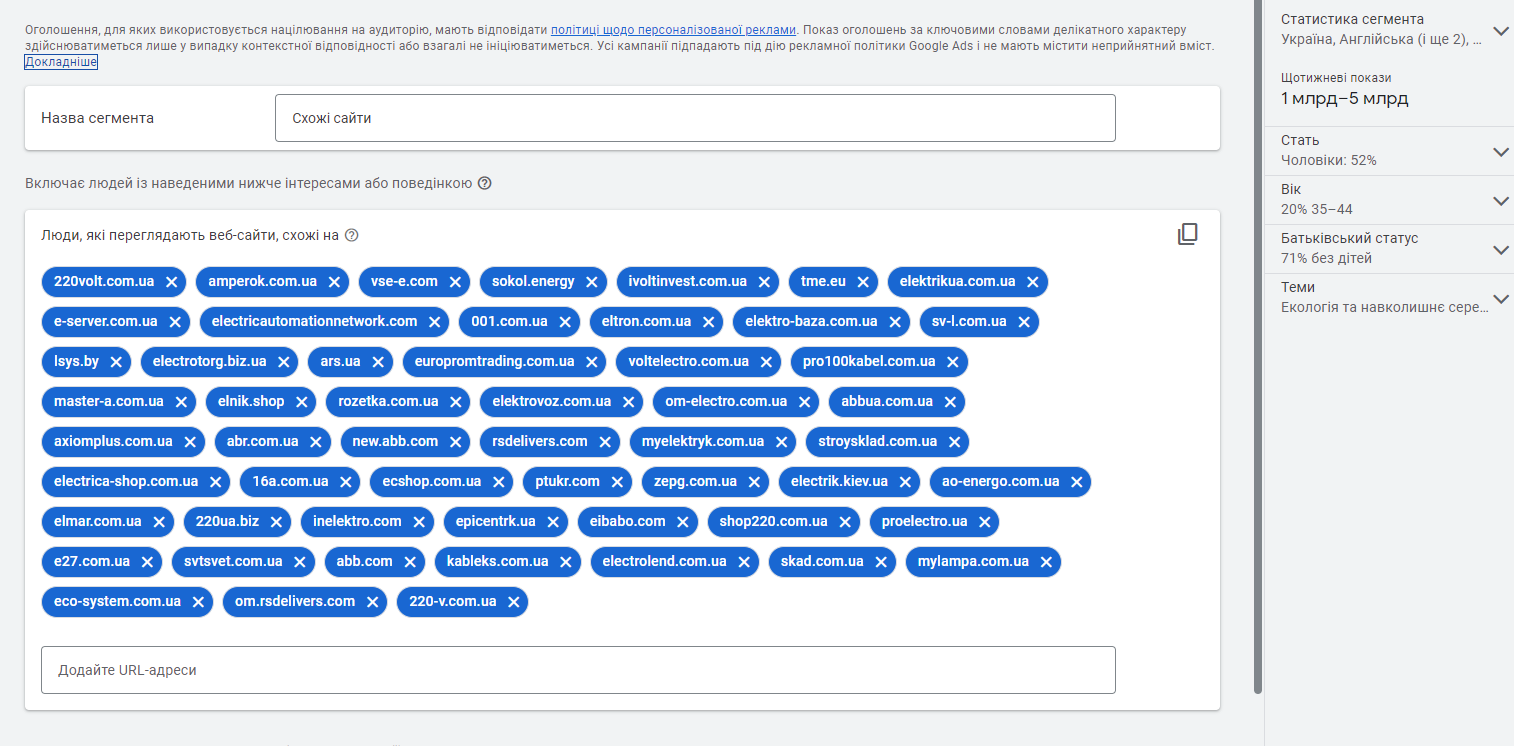Delete the sokol.energy chip

591,282
